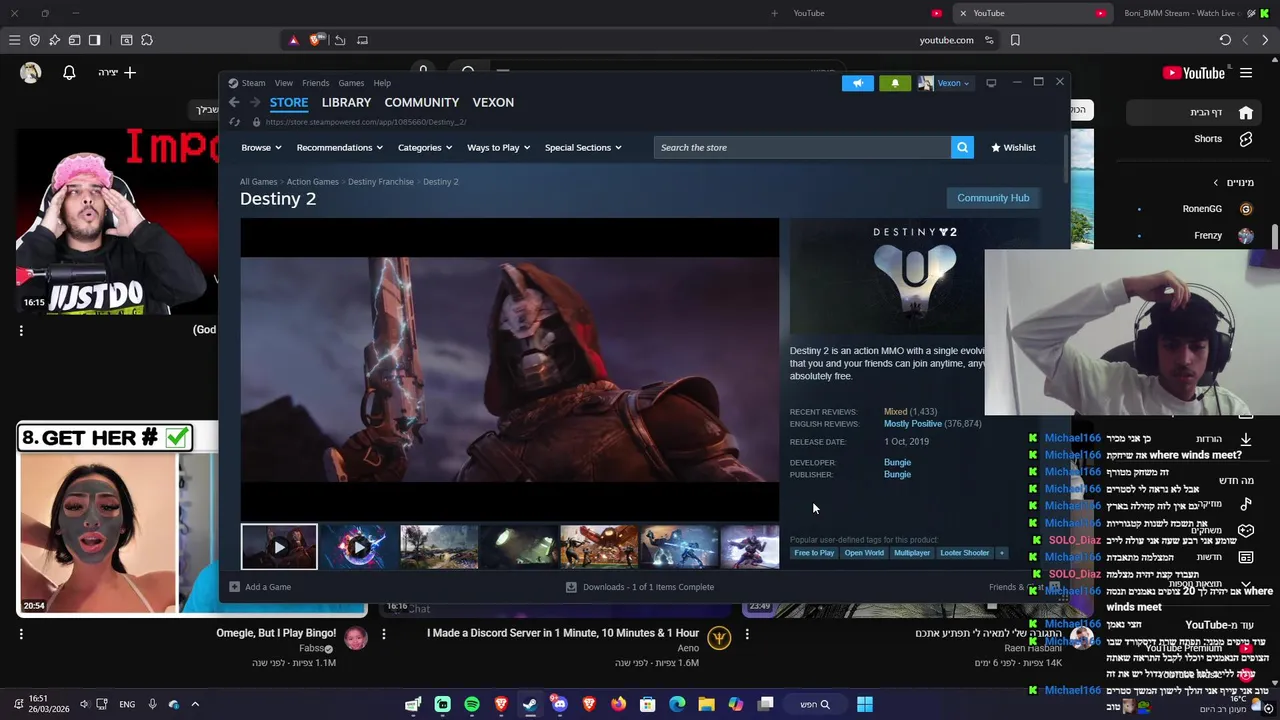The width and height of the screenshot is (1280, 720).
Task: Open Spotify from the taskbar
Action: tap(472, 704)
